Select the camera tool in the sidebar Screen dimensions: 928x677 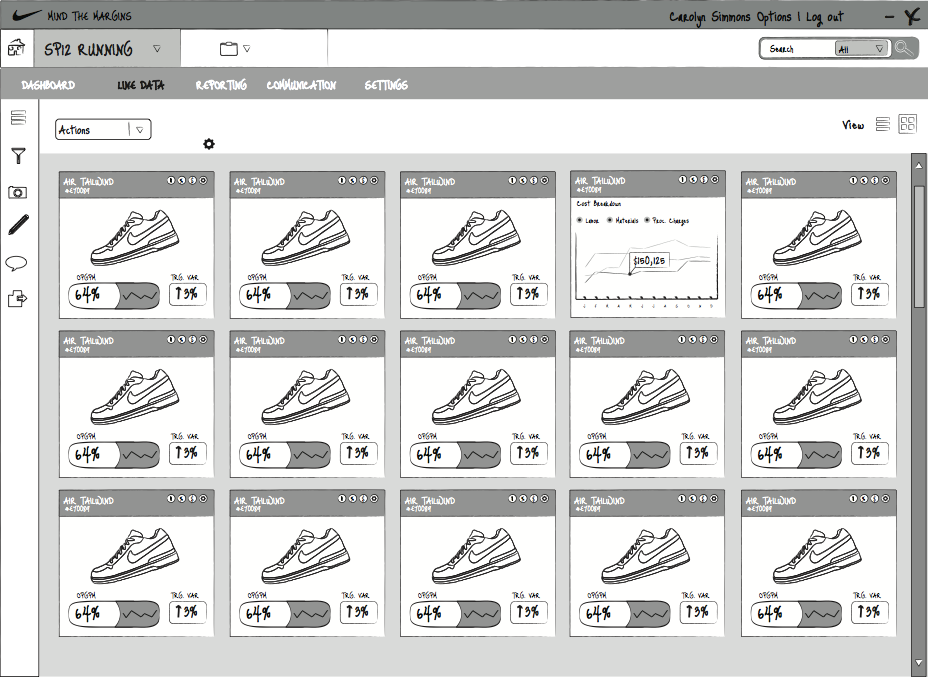click(x=19, y=191)
